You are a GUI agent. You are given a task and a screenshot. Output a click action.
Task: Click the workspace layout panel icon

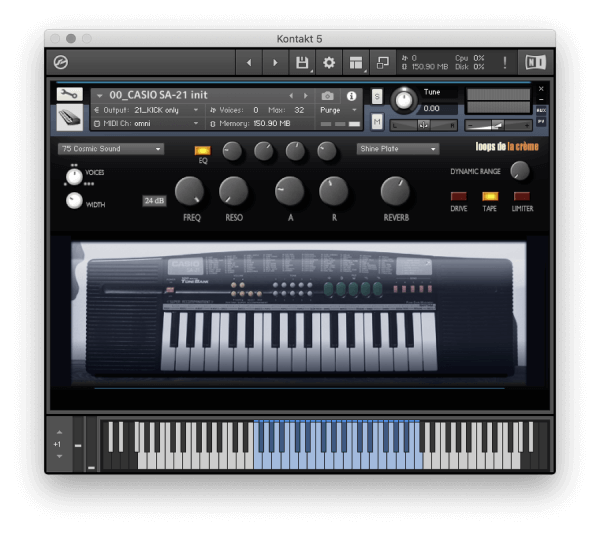(x=355, y=62)
